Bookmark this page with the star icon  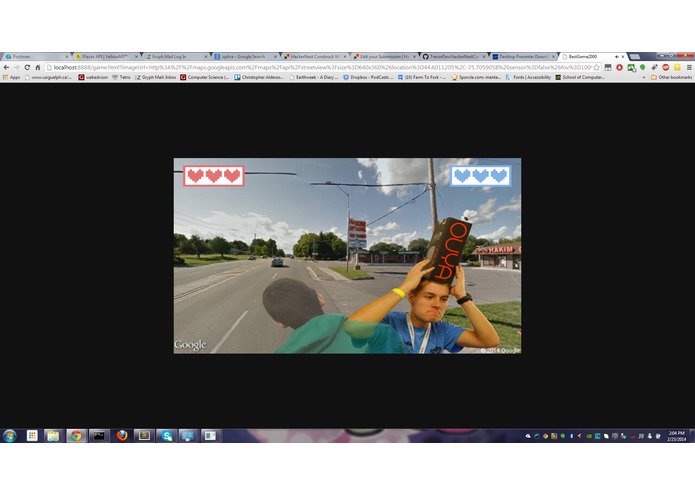[596, 67]
